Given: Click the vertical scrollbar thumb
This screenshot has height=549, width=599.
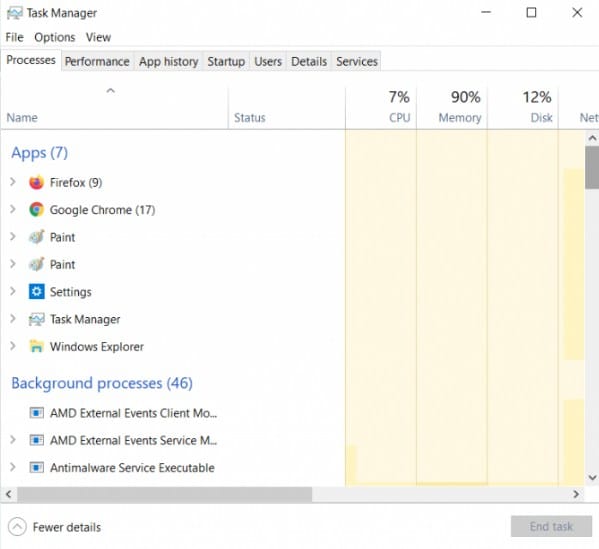Looking at the screenshot, I should (592, 167).
